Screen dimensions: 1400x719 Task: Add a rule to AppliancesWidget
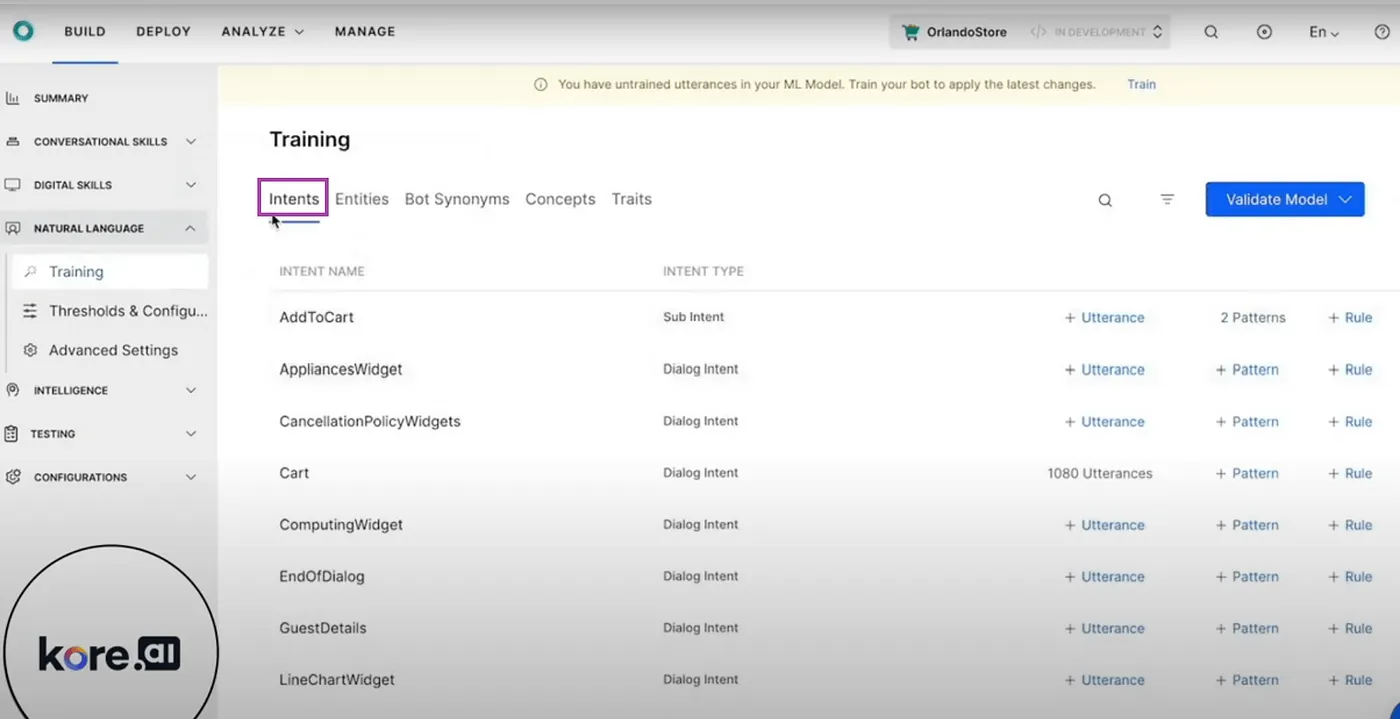[x=1350, y=369]
